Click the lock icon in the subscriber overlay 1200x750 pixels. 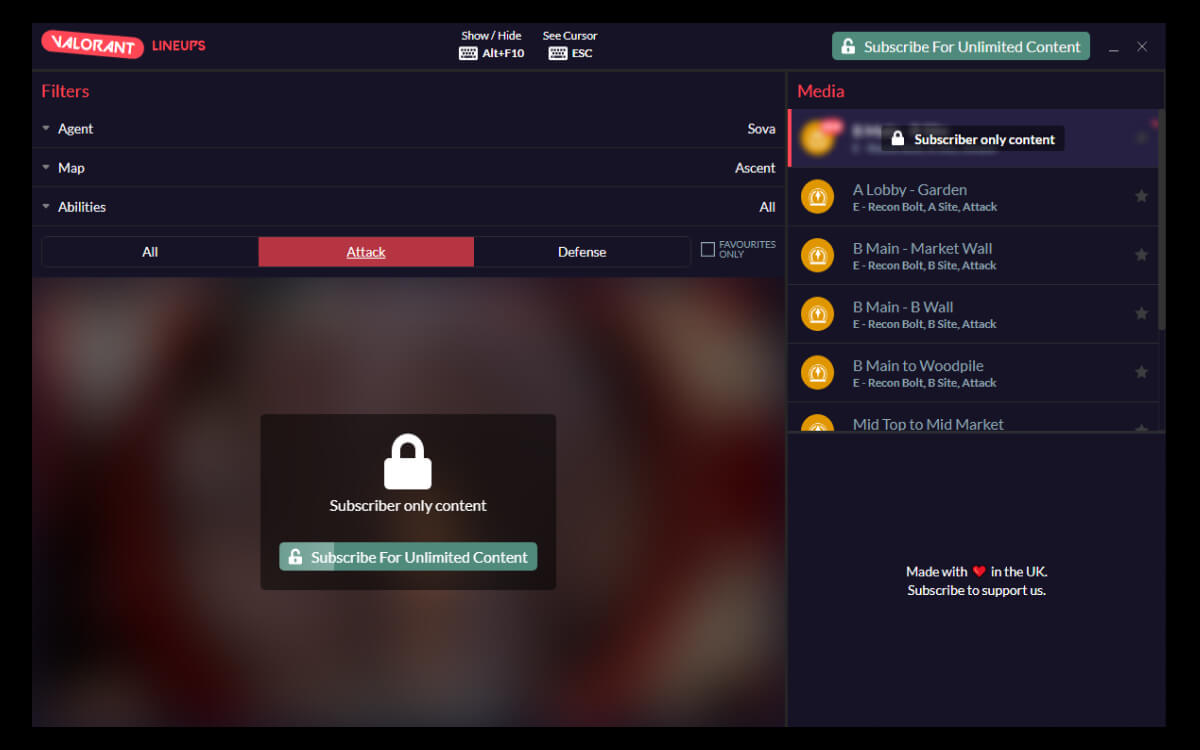407,463
